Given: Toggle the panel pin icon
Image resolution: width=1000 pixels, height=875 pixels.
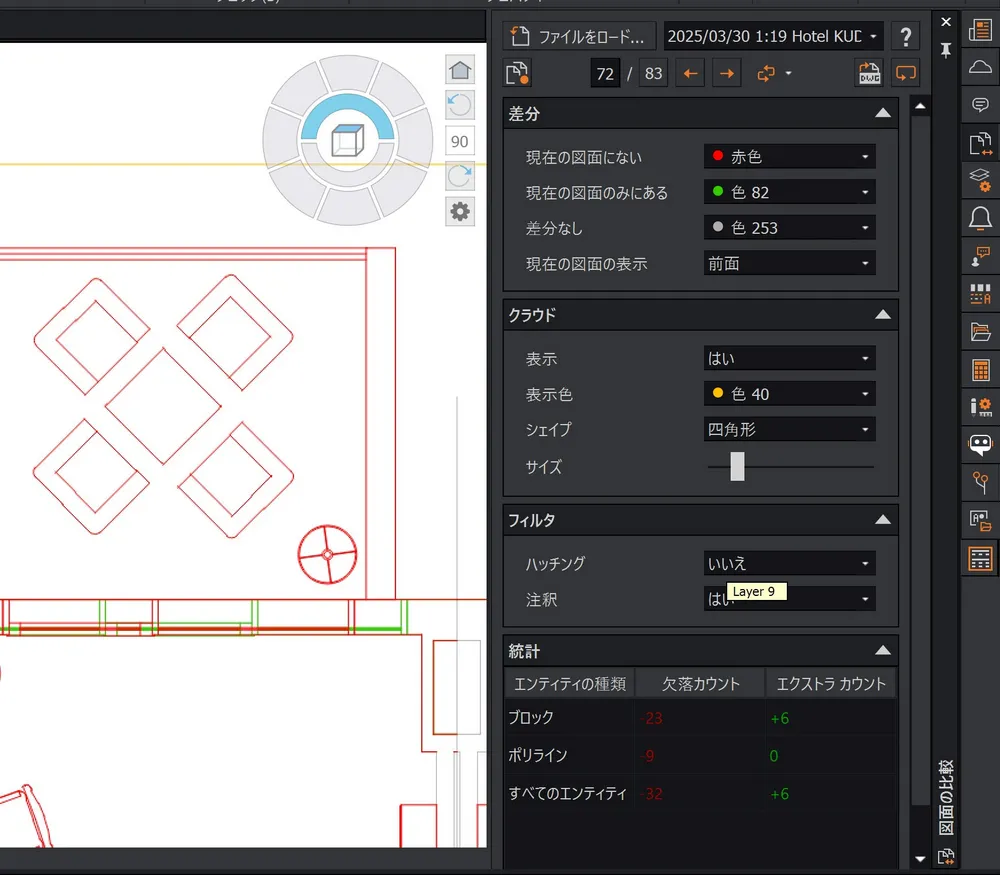Looking at the screenshot, I should click(x=946, y=50).
